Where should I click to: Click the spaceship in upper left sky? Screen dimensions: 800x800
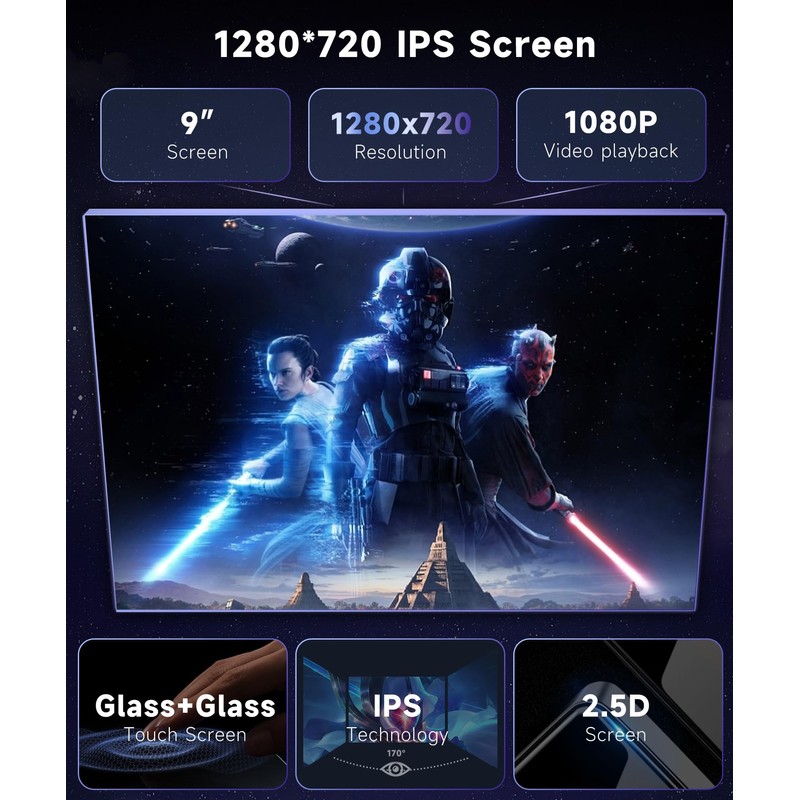click(243, 225)
